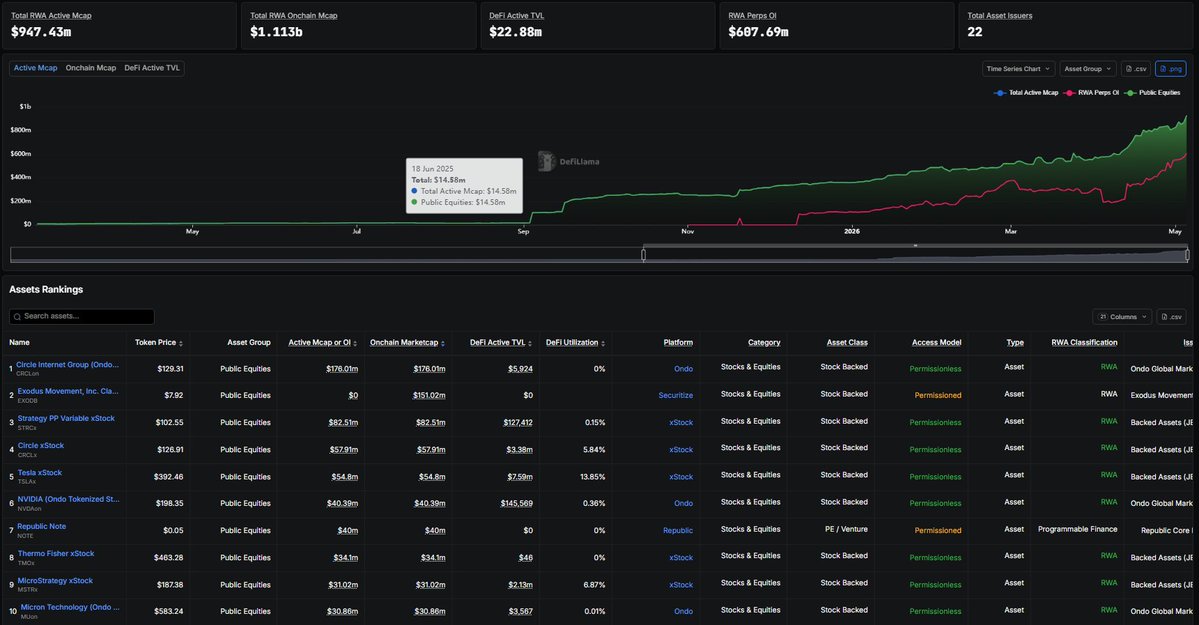Click sort arrows beside Onchain Marketcap

click(443, 343)
